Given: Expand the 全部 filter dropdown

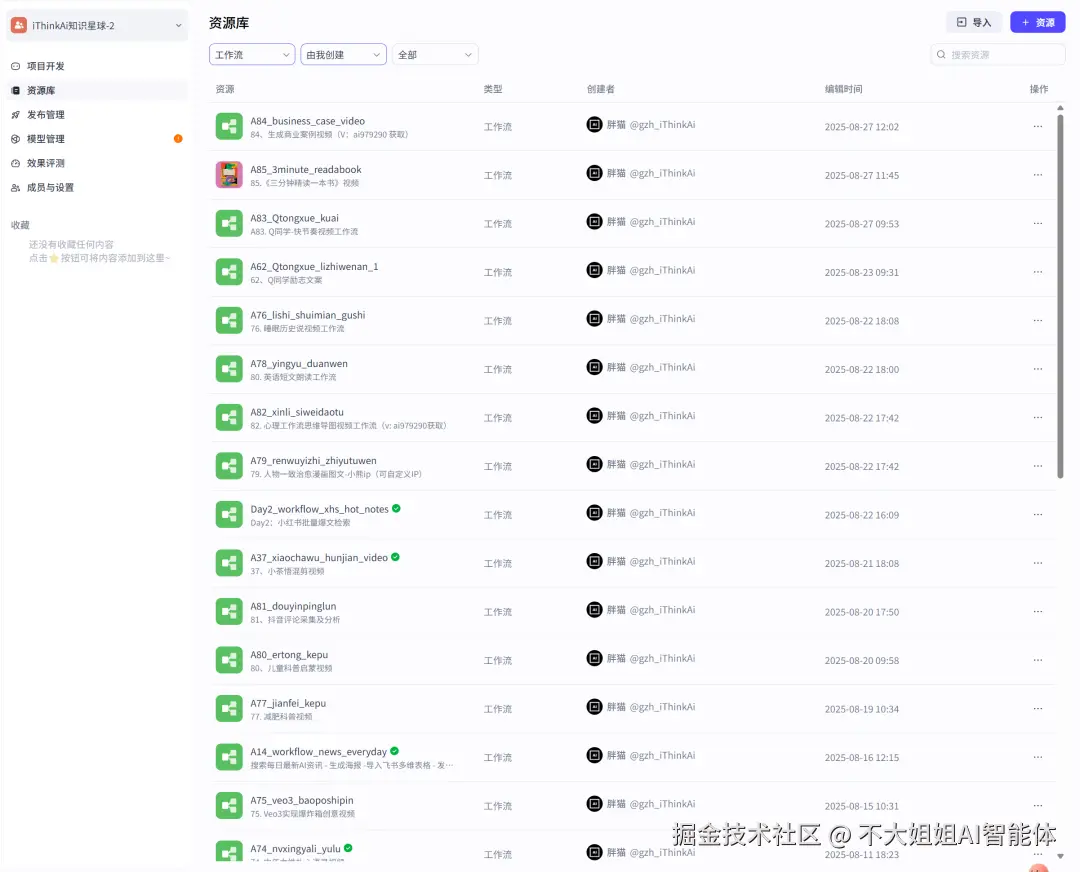Looking at the screenshot, I should click(x=434, y=54).
